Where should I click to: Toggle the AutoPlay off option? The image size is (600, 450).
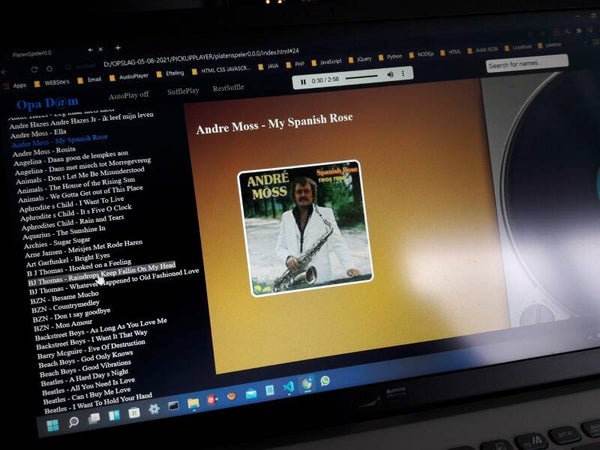click(x=129, y=96)
